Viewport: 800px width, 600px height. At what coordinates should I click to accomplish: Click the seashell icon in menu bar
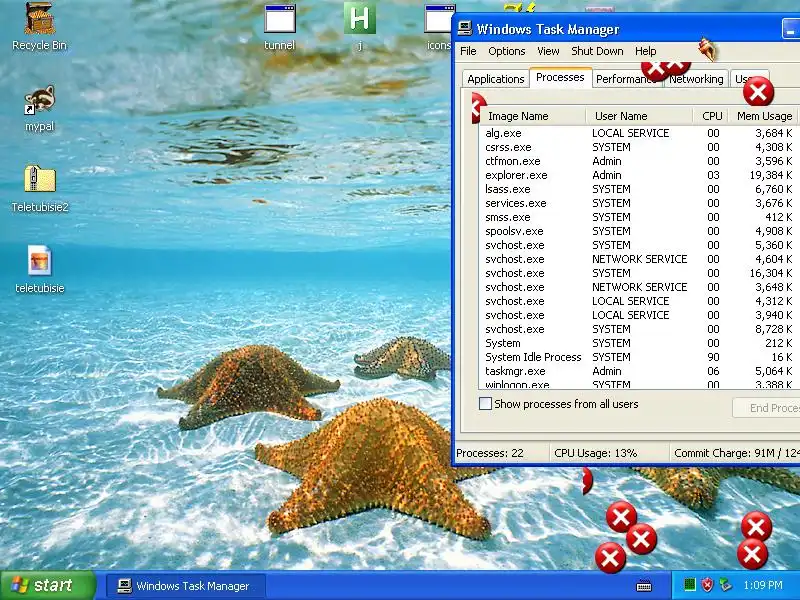coord(708,50)
